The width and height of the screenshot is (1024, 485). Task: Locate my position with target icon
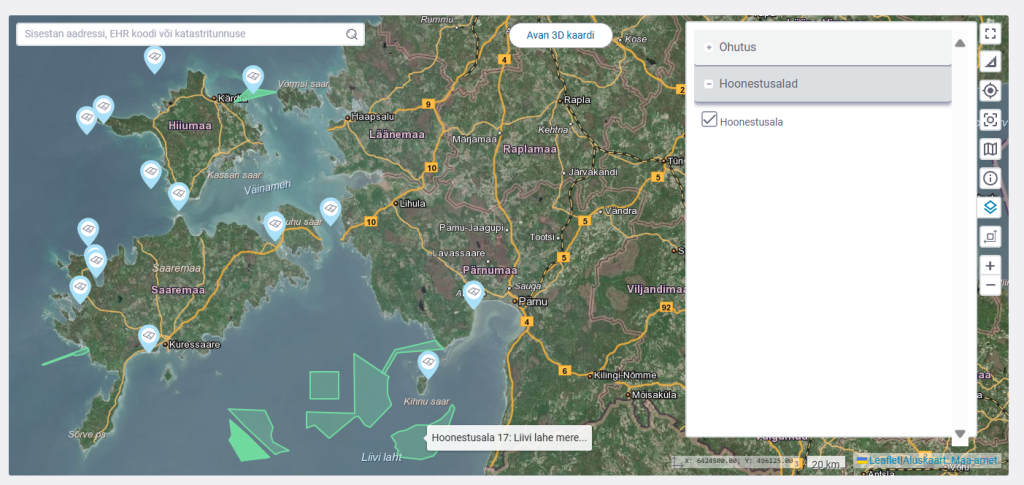(990, 91)
